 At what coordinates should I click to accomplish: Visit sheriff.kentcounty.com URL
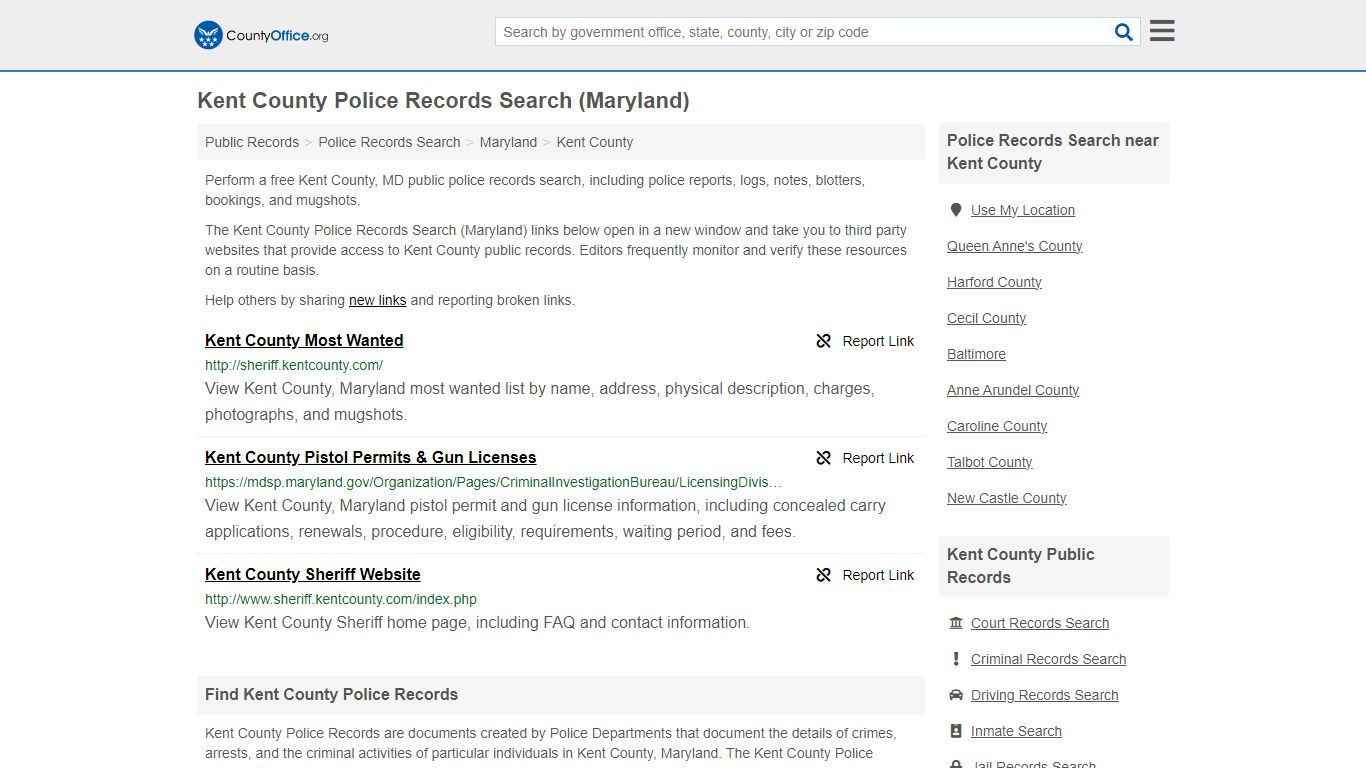pos(294,365)
